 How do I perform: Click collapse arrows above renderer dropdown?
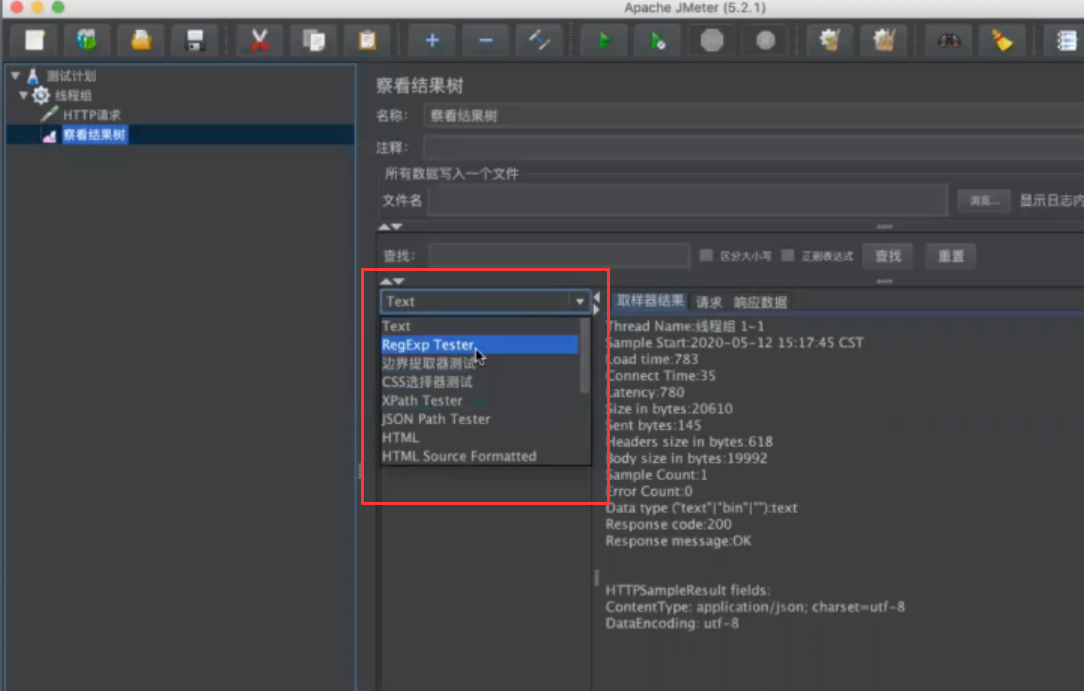tap(392, 281)
